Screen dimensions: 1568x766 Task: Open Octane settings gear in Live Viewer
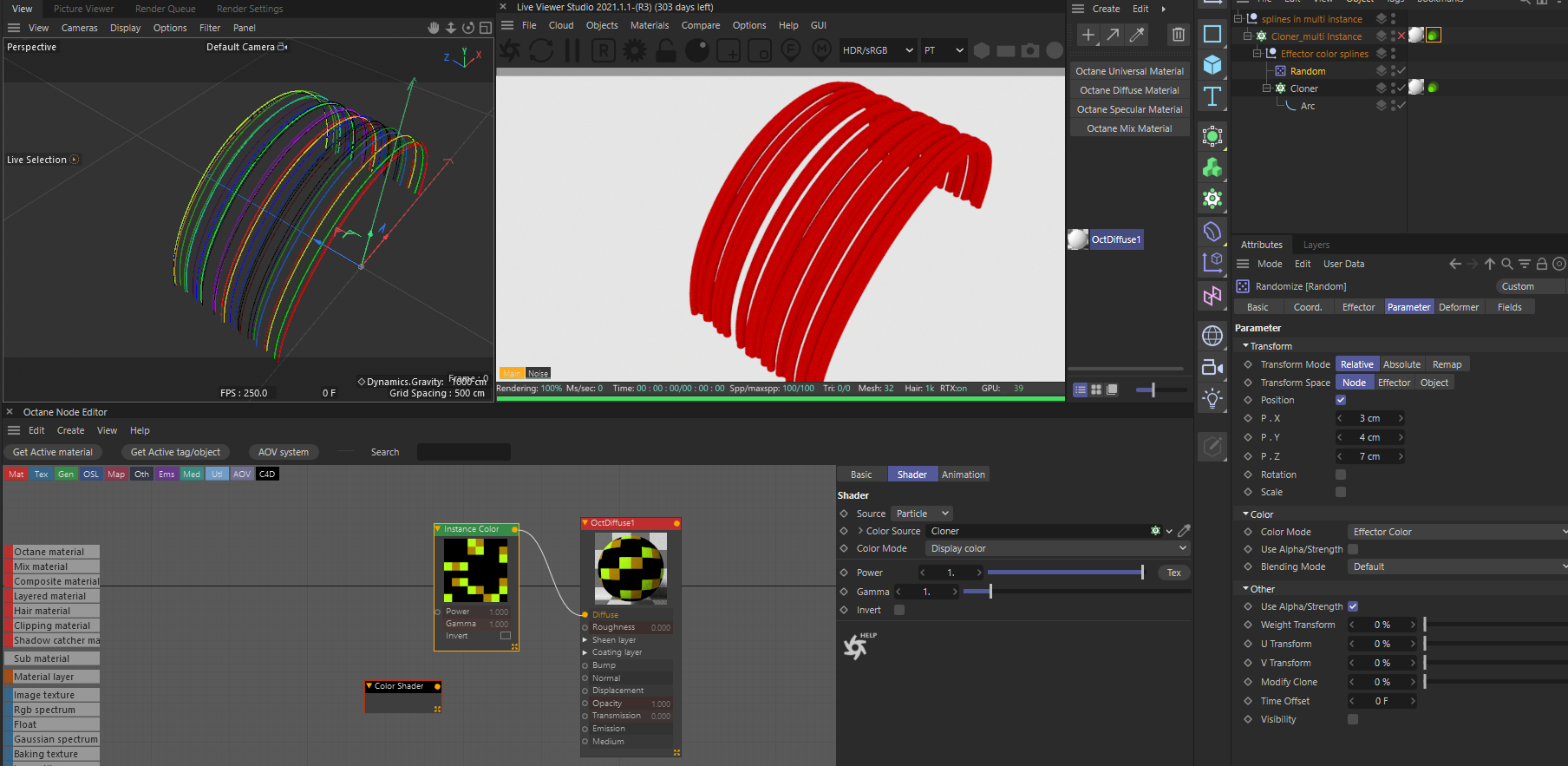pyautogui.click(x=635, y=50)
